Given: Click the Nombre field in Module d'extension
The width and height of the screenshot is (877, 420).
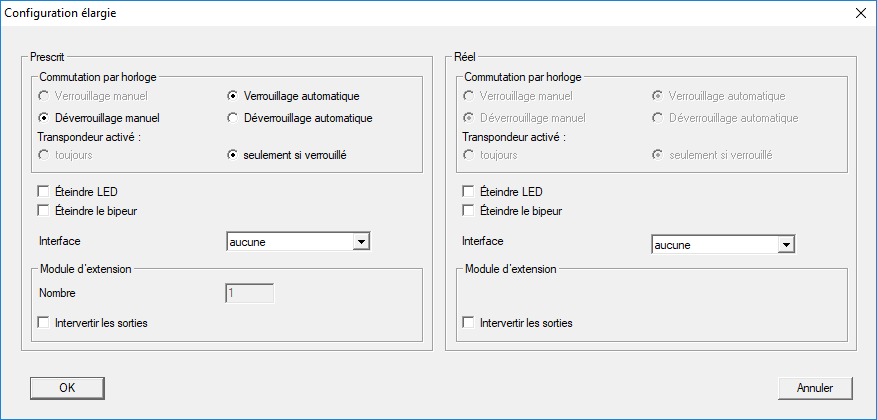Looking at the screenshot, I should coord(249,294).
